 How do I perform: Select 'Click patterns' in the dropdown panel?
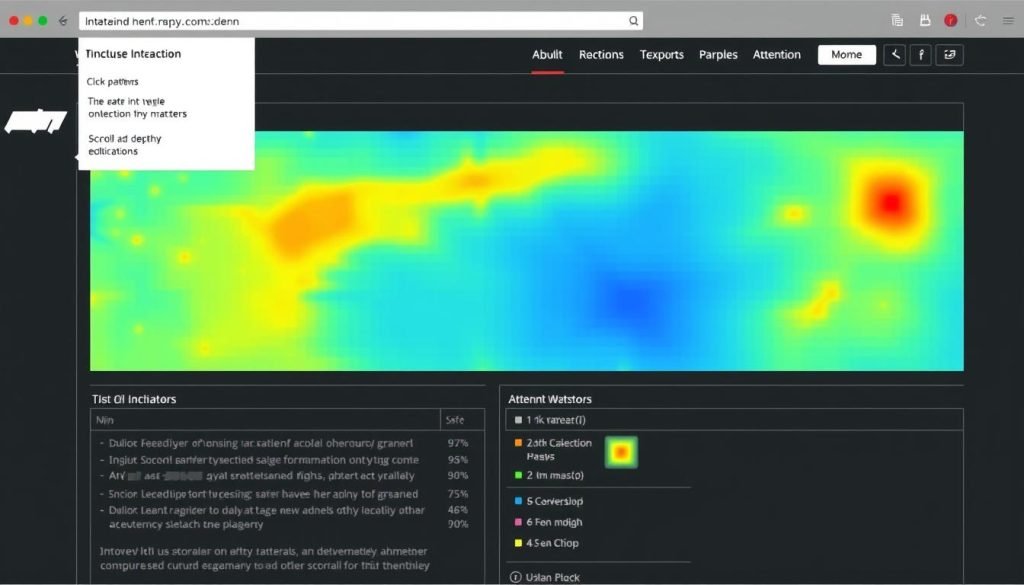(x=113, y=82)
